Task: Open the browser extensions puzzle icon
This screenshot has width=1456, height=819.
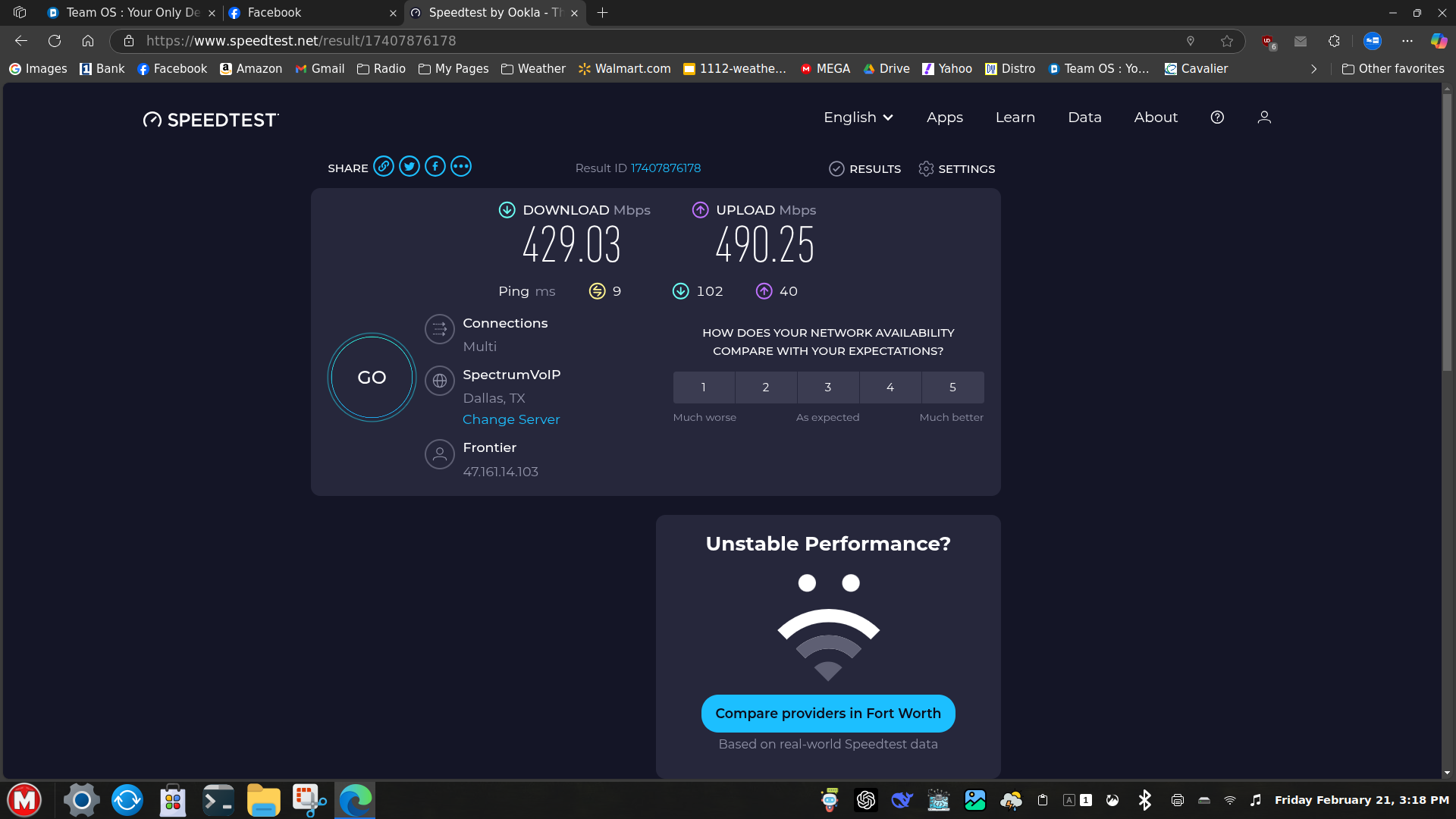Action: 1334,41
